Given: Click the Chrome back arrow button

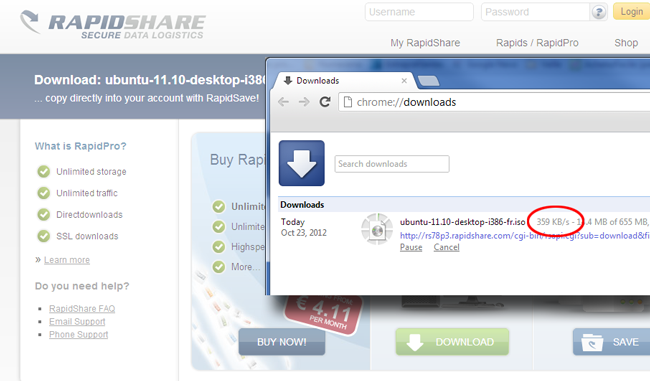Looking at the screenshot, I should click(284, 102).
